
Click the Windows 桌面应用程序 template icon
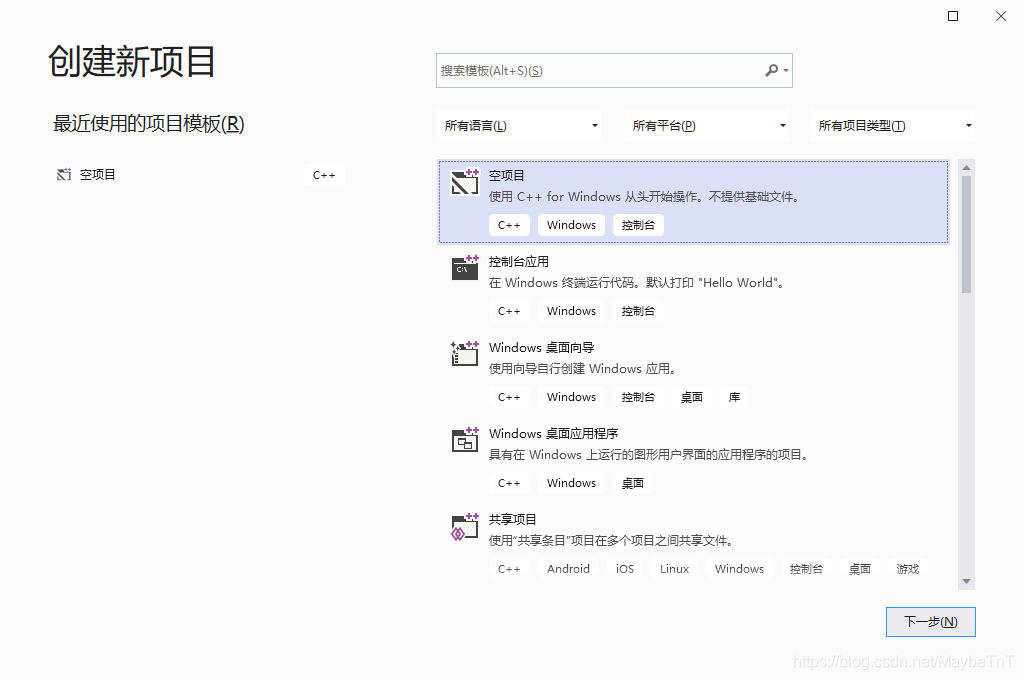click(x=465, y=440)
